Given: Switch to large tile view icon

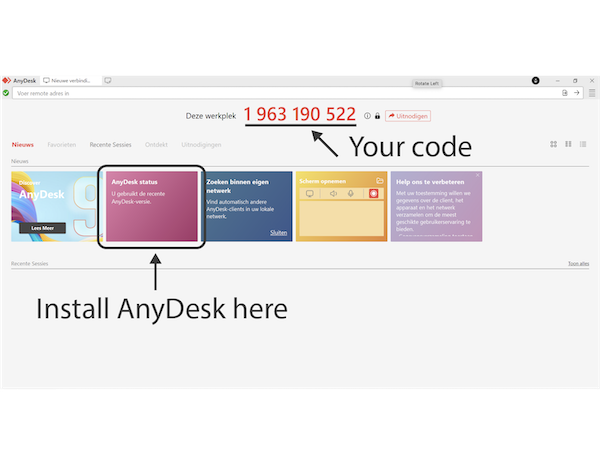Looking at the screenshot, I should pos(553,144).
